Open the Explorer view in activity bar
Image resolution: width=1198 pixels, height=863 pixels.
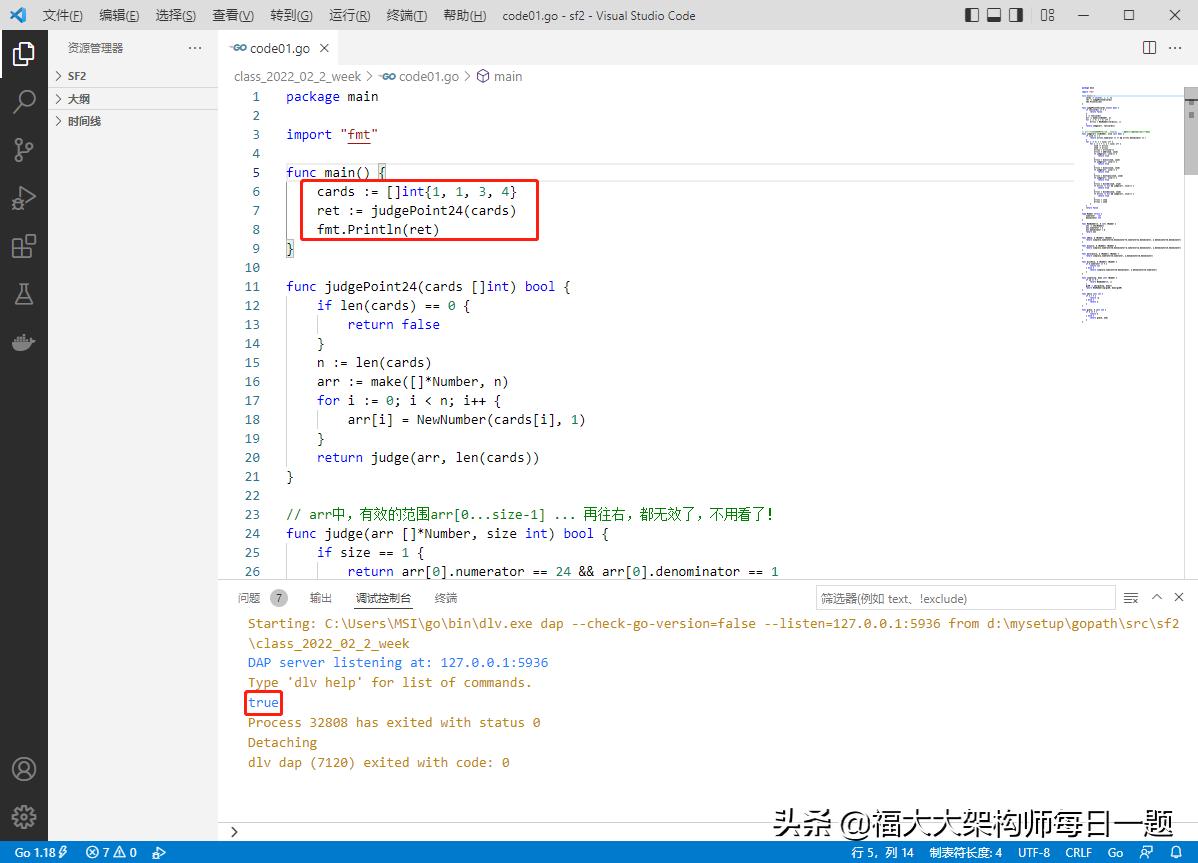[24, 53]
